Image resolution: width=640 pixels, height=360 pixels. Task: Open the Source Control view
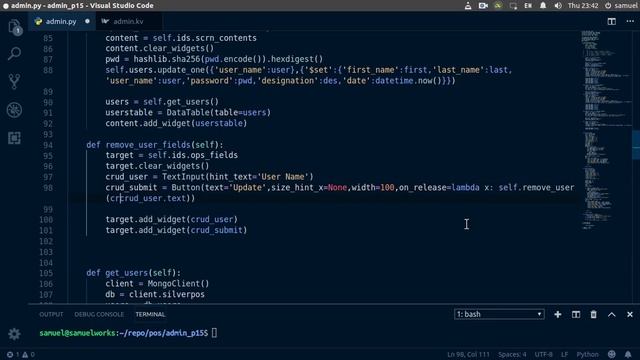coord(14,81)
